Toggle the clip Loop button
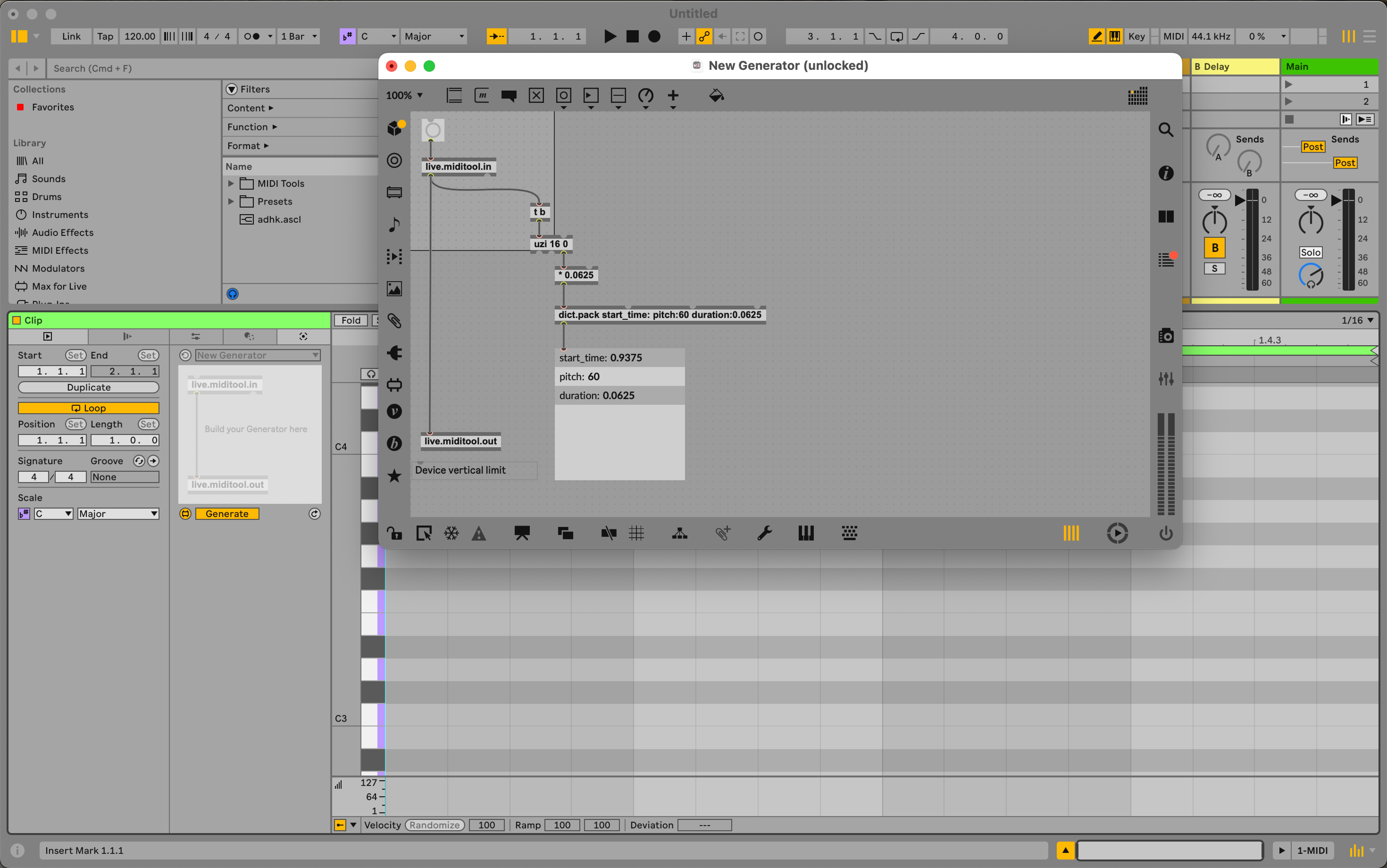 88,408
